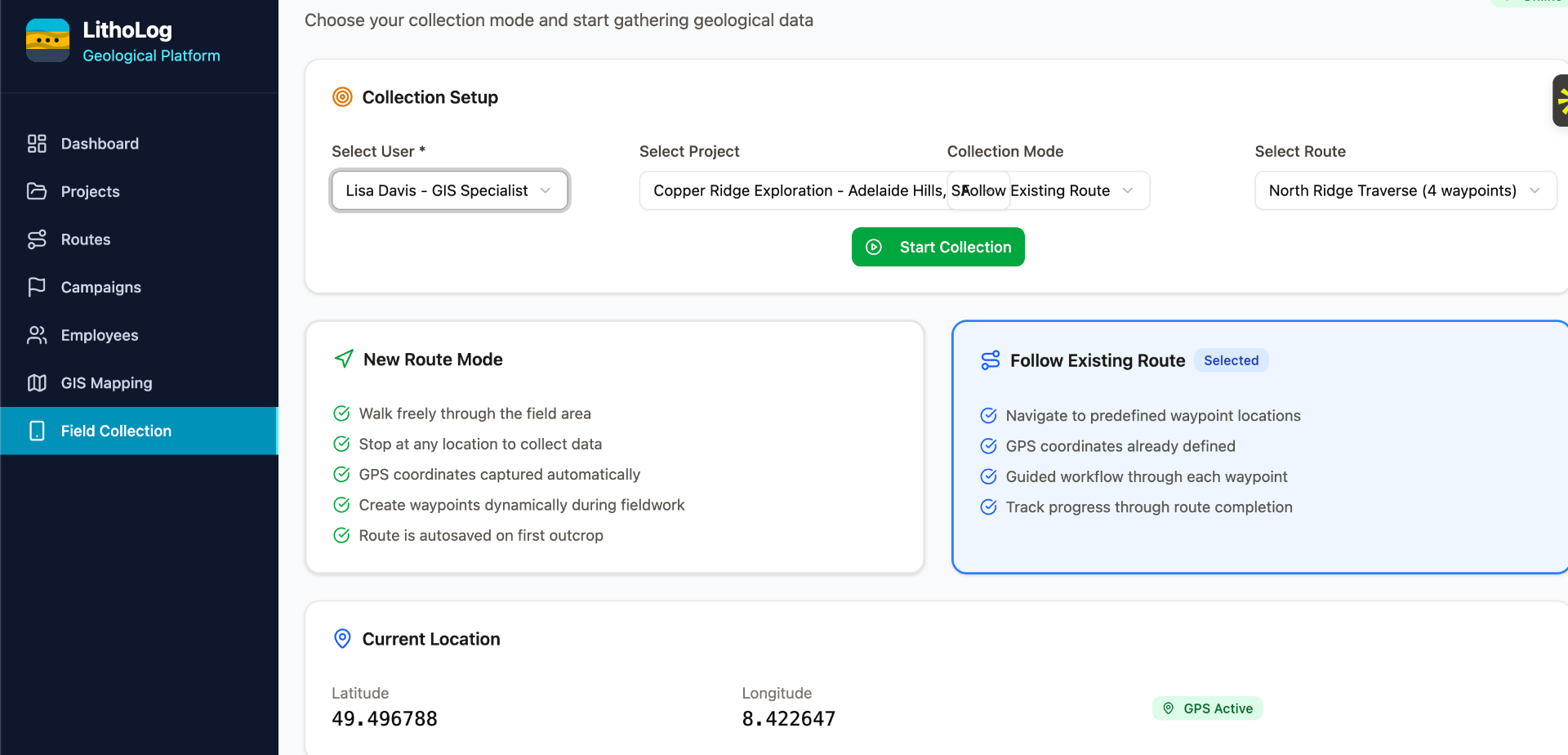The width and height of the screenshot is (1568, 755).
Task: Click the GIS Mapping map icon
Action: (37, 383)
